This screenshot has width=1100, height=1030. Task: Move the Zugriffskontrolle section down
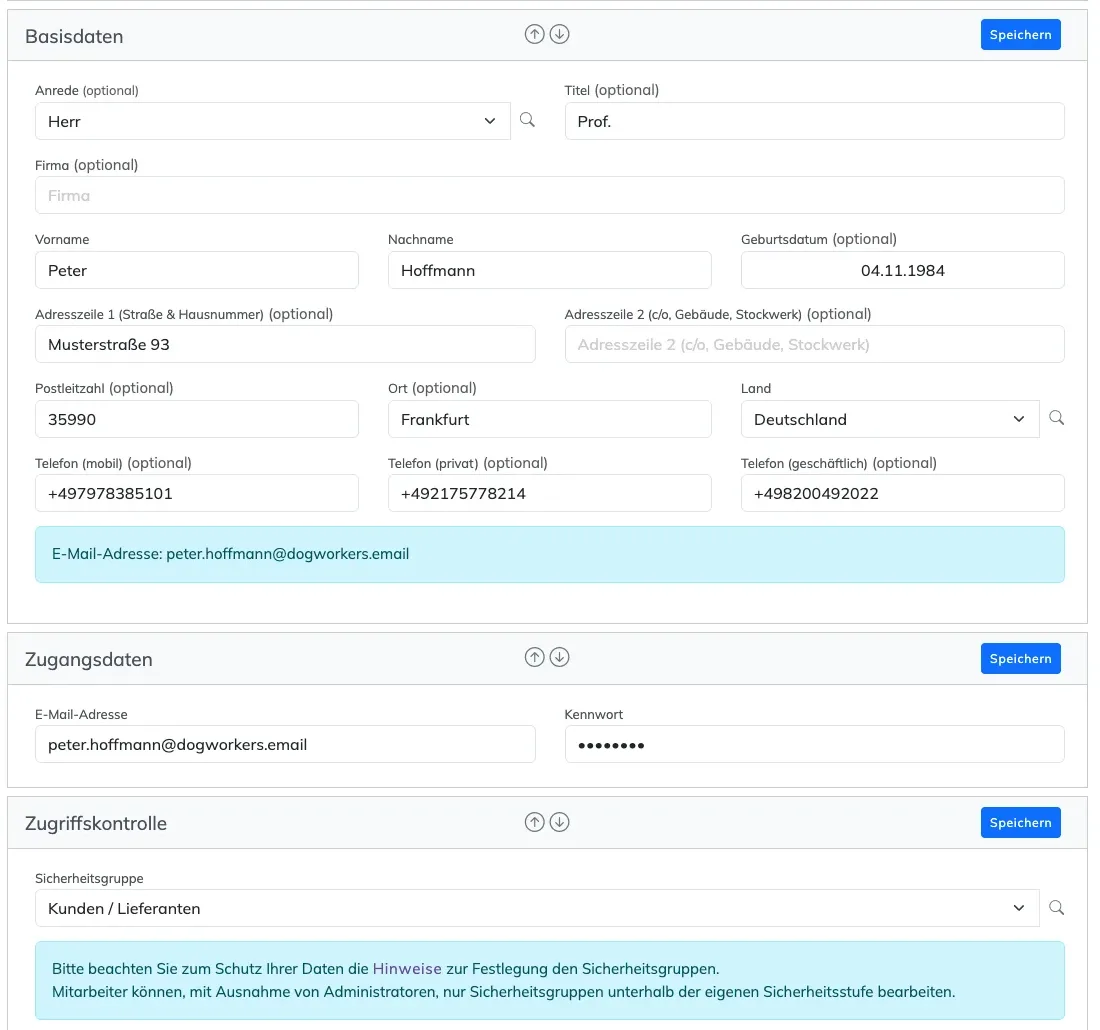coord(559,822)
